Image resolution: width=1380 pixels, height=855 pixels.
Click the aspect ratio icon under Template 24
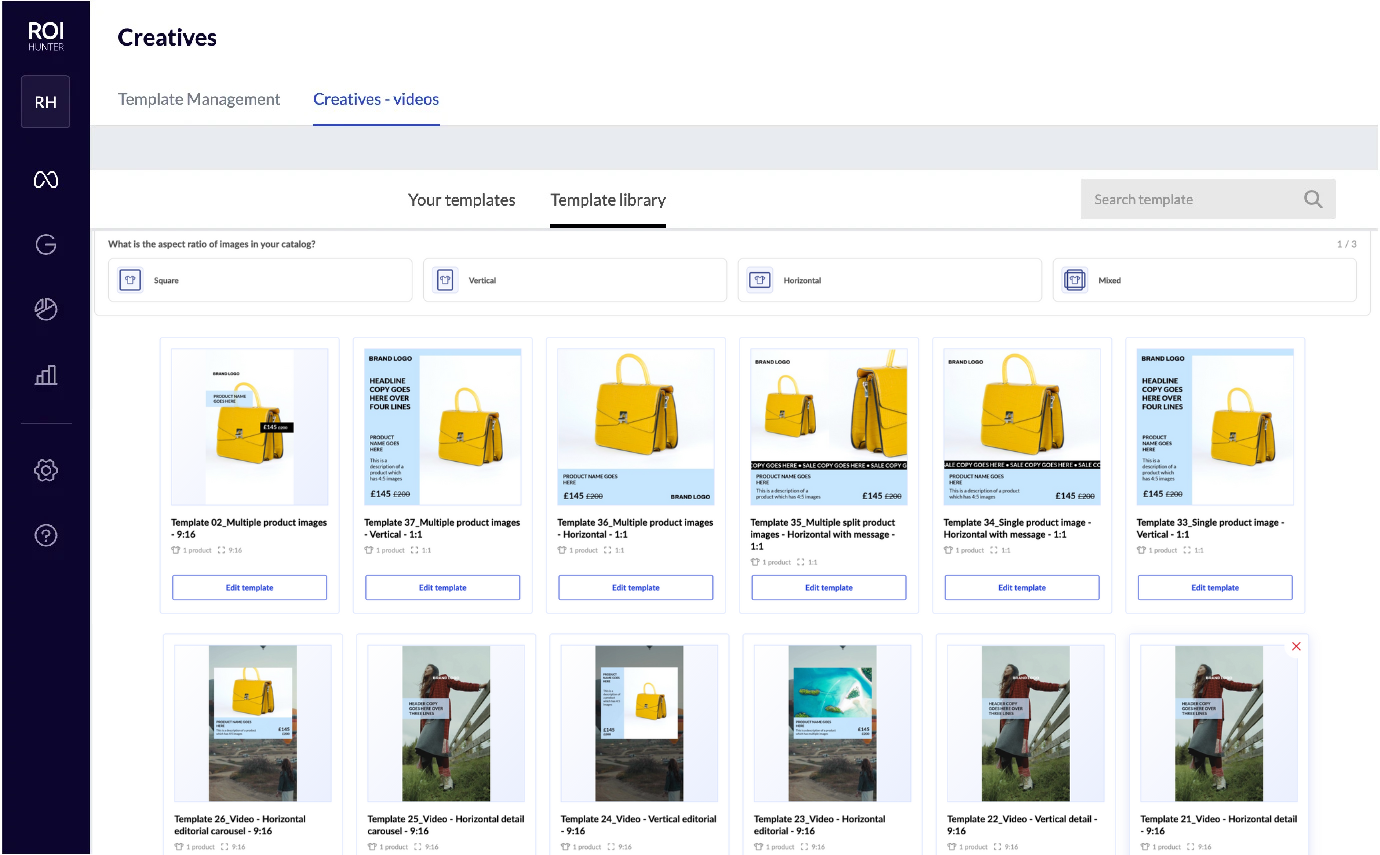click(610, 847)
